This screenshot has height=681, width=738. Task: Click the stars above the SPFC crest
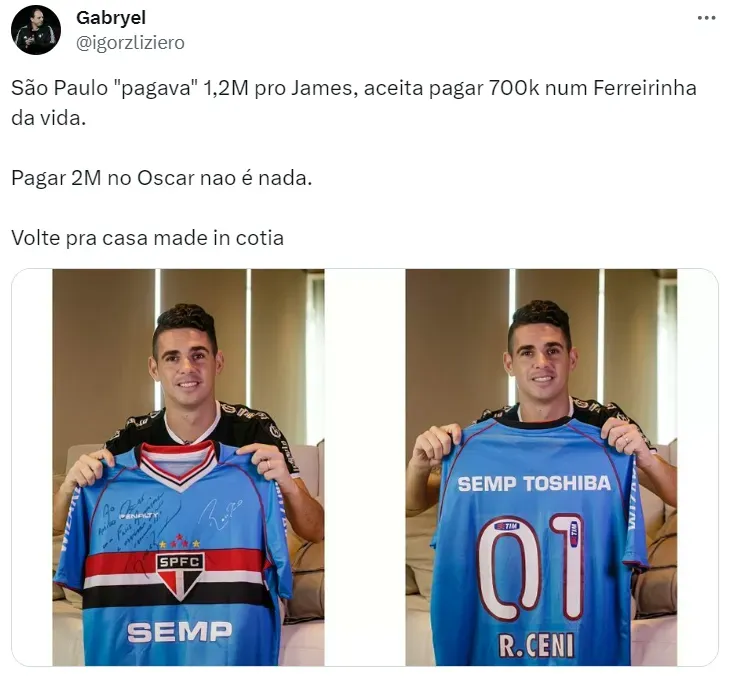pyautogui.click(x=179, y=542)
